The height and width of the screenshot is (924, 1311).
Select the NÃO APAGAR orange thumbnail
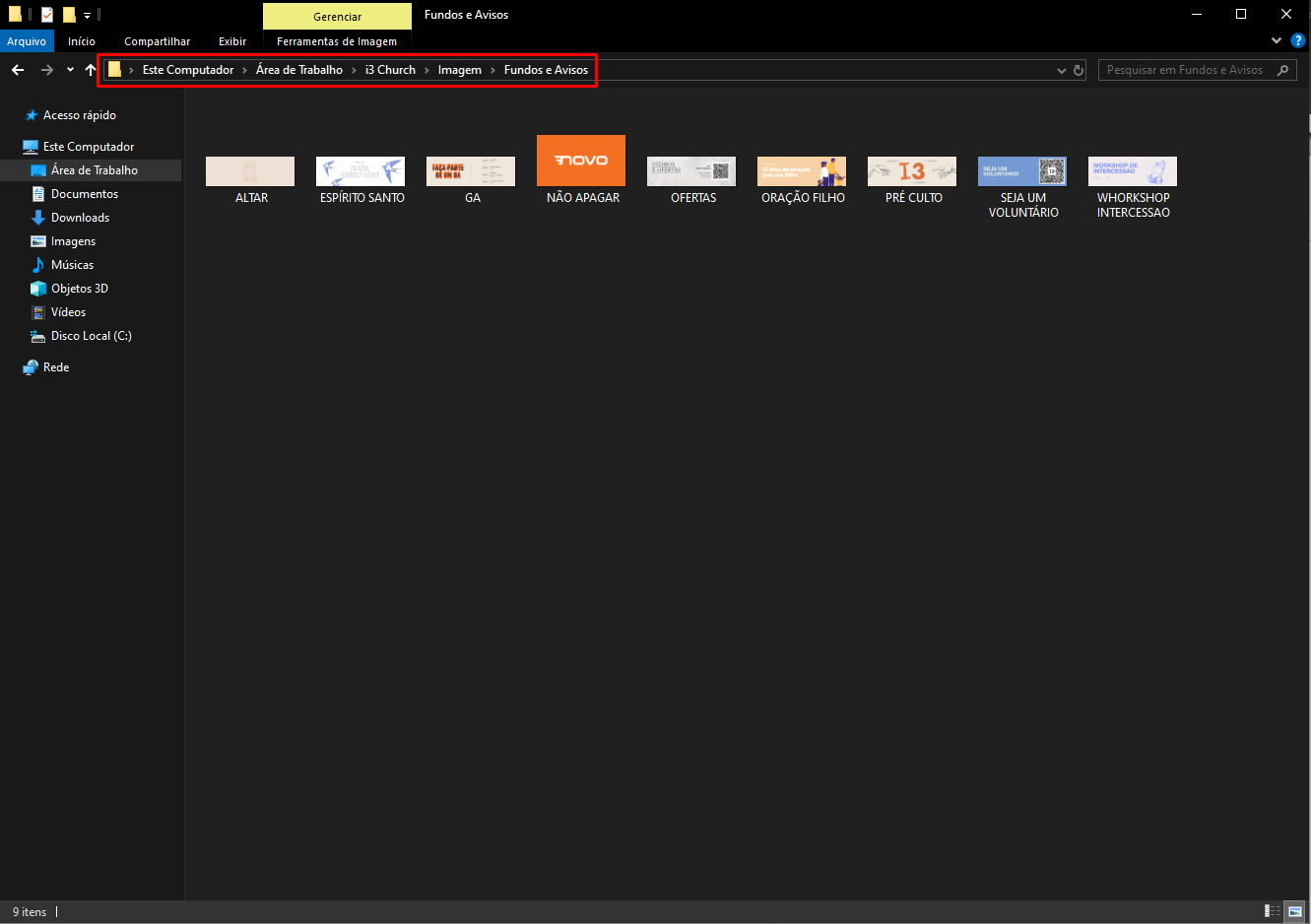tap(581, 161)
